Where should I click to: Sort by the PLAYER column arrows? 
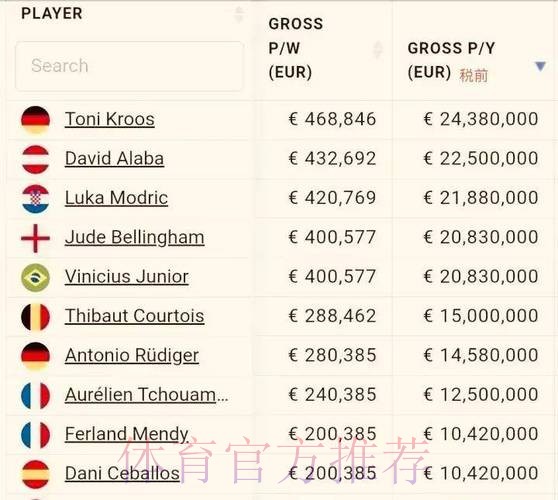(239, 14)
